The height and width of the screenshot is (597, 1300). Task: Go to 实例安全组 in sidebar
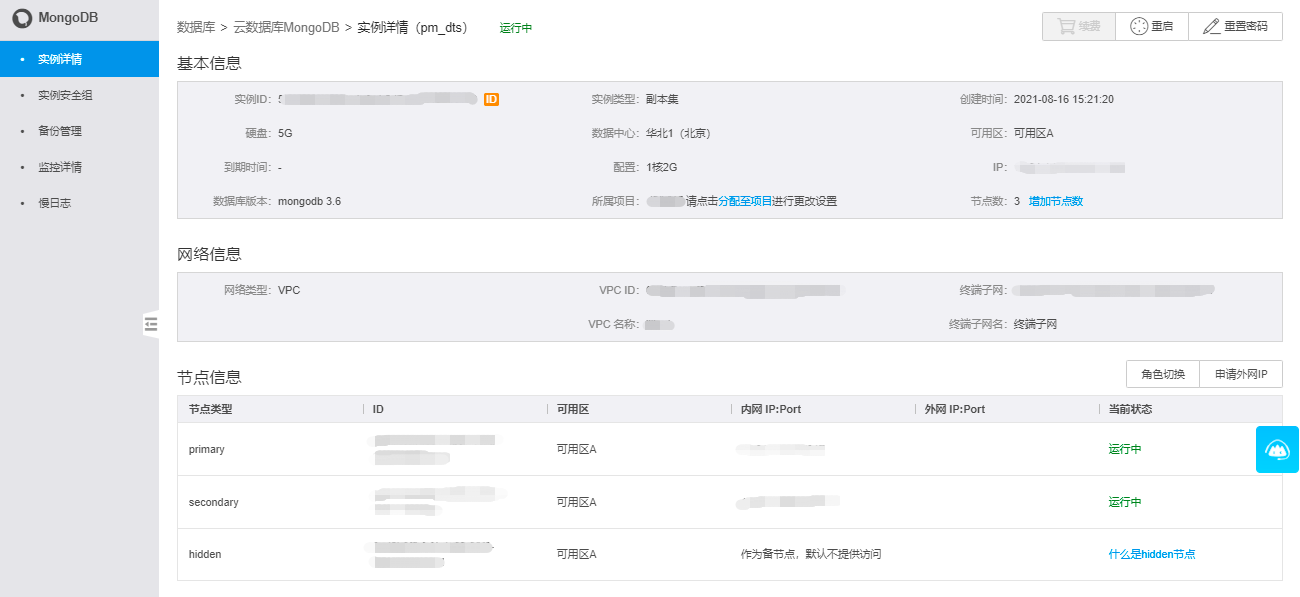[x=65, y=95]
